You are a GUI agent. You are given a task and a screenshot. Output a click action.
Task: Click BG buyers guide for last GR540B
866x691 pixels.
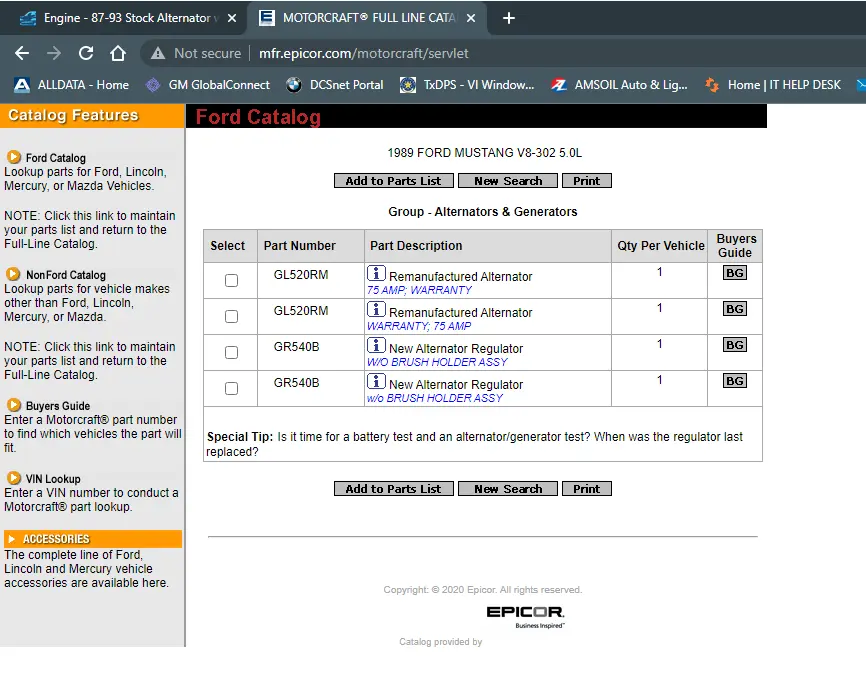tap(735, 381)
